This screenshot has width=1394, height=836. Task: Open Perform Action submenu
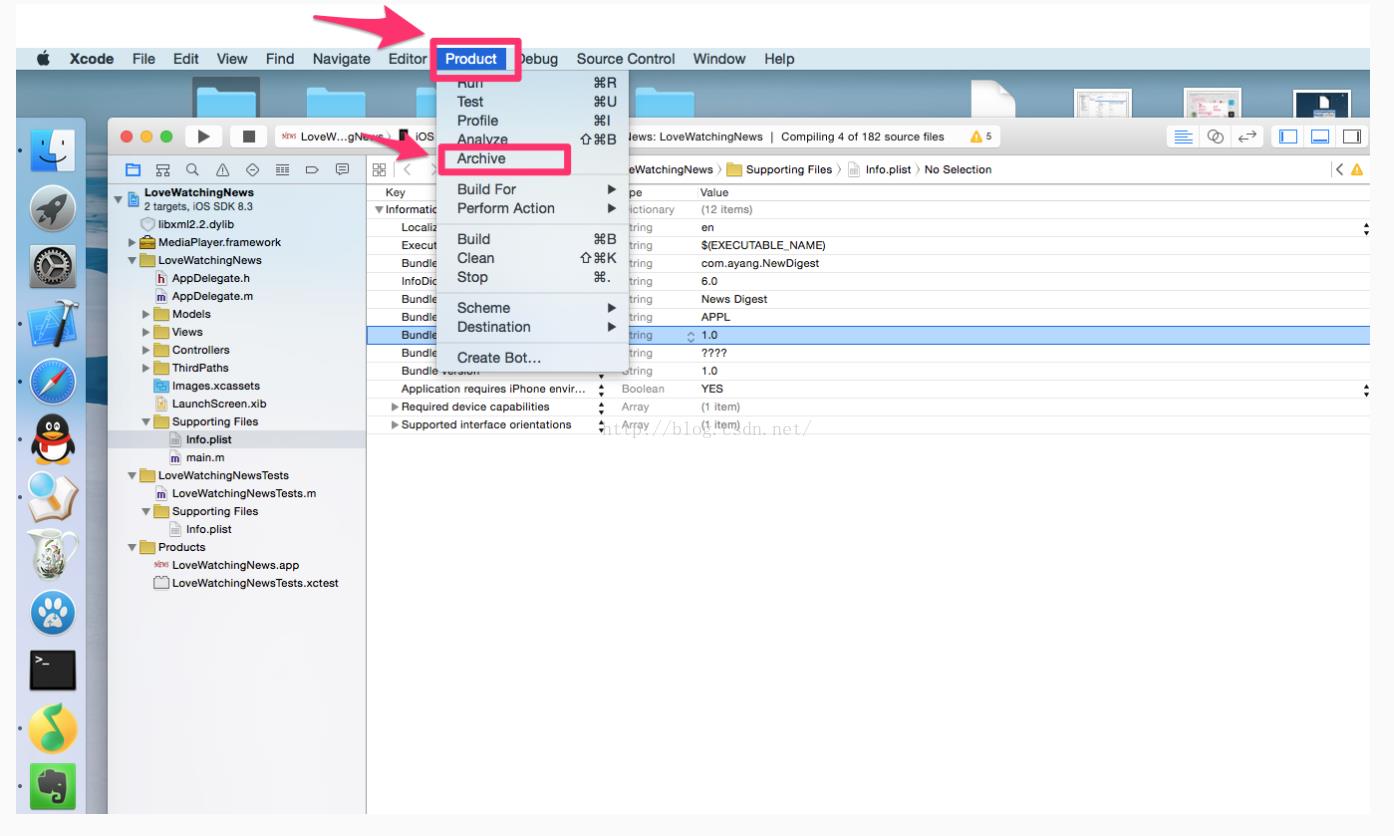[x=533, y=208]
